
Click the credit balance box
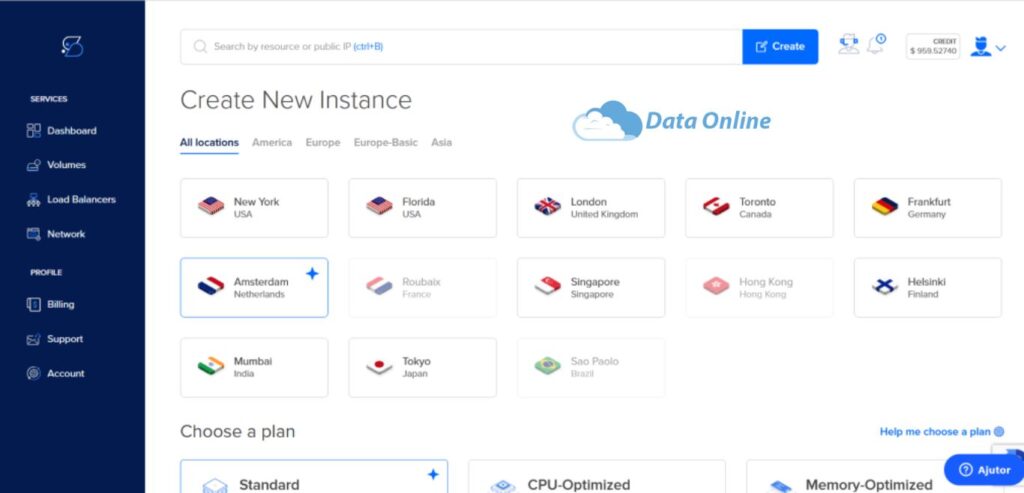[933, 46]
